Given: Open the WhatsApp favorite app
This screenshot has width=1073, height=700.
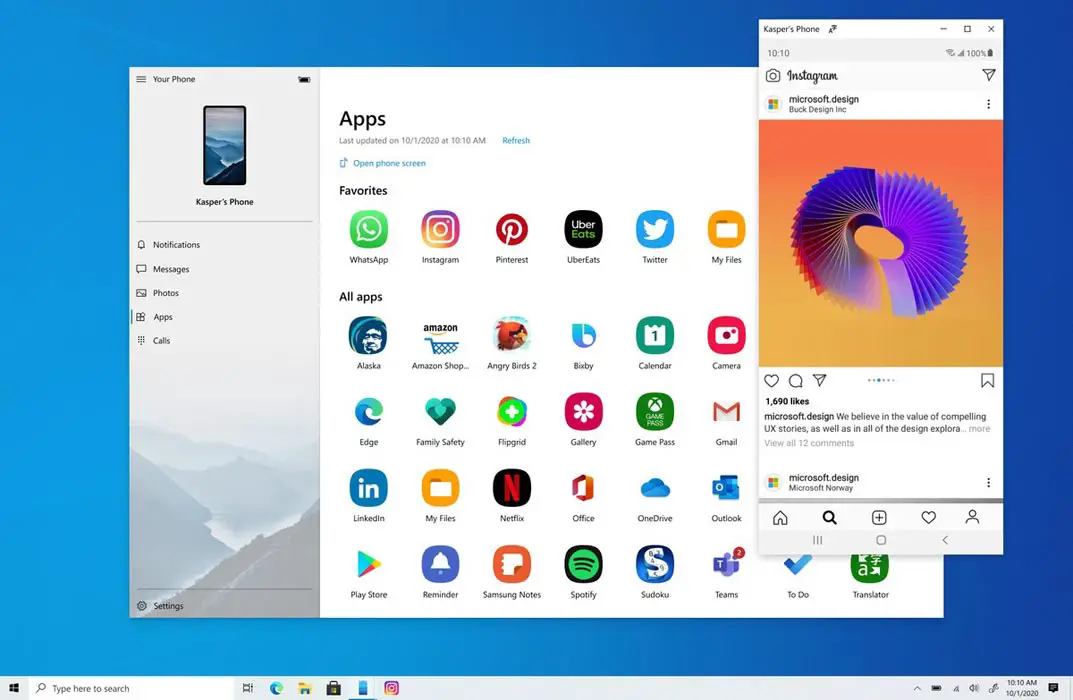Looking at the screenshot, I should [368, 229].
